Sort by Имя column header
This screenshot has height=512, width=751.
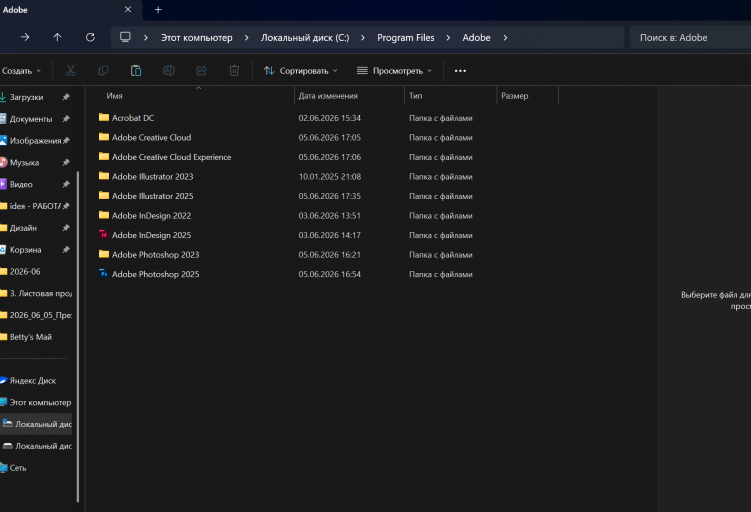(x=114, y=96)
